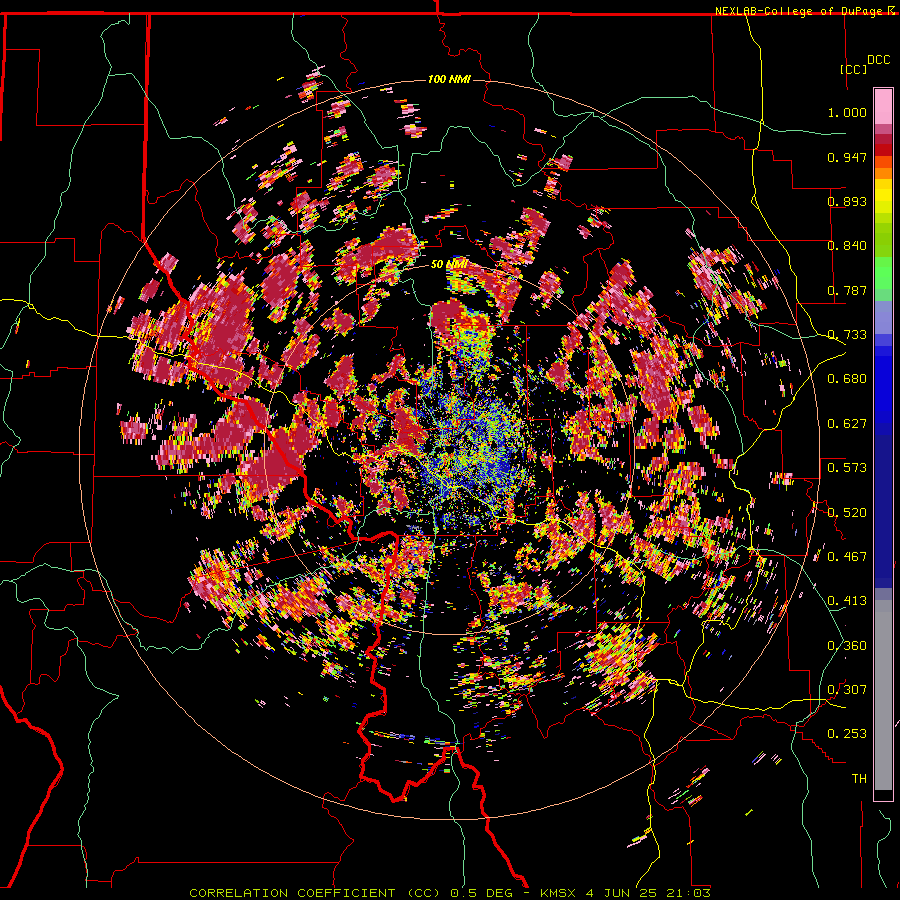Click the 0.413 legend value
Viewport: 900px width, 900px height.
(x=847, y=601)
